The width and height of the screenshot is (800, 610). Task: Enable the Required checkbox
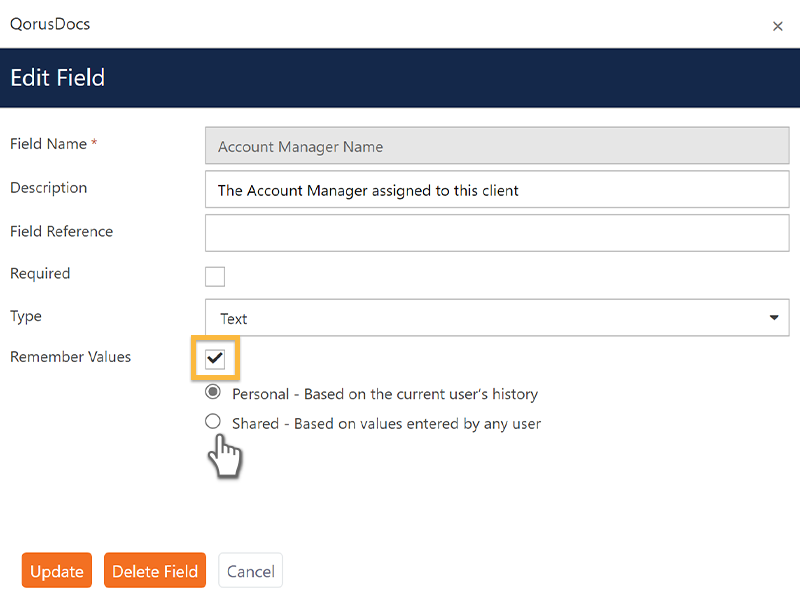coord(215,276)
